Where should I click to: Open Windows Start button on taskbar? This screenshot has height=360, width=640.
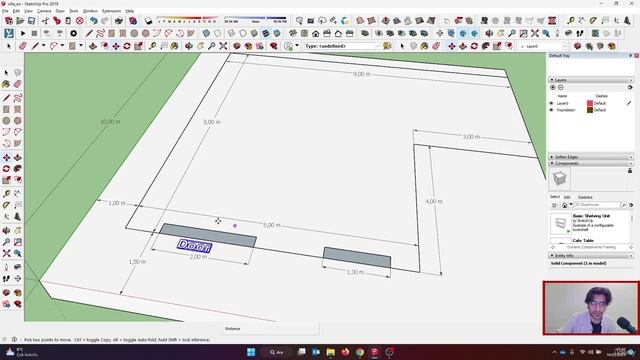point(251,352)
